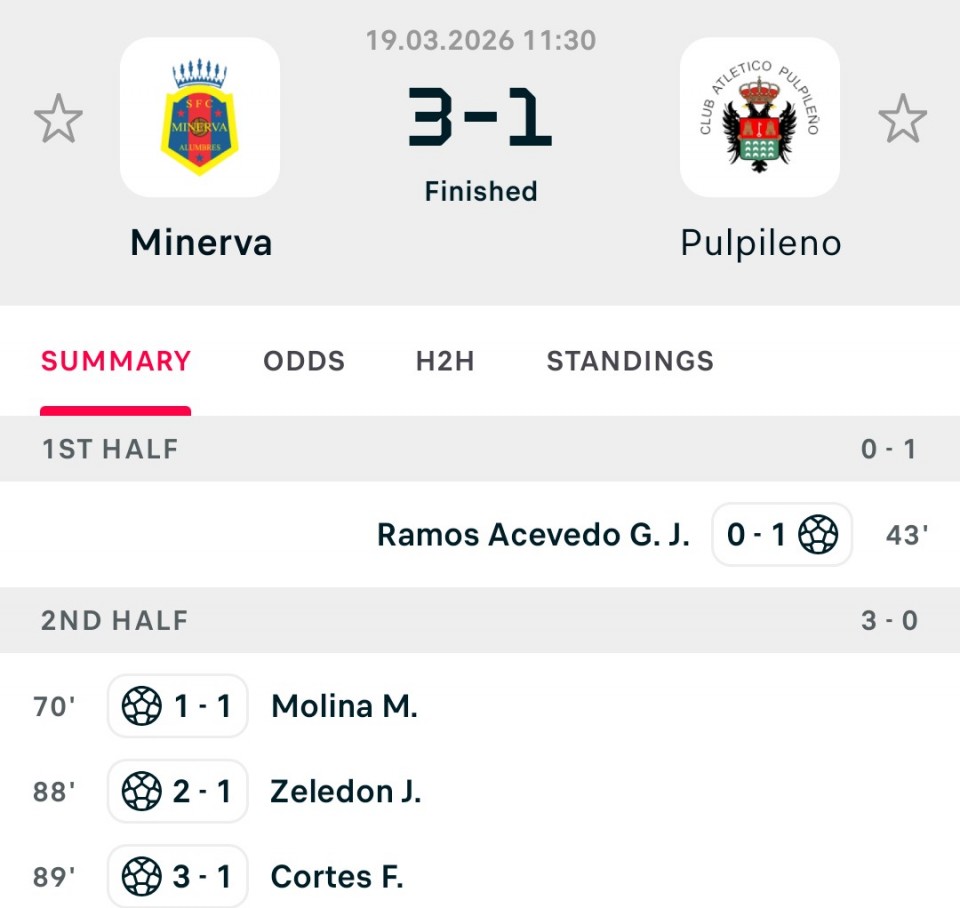
Task: Open the H2H tab
Action: coord(445,361)
